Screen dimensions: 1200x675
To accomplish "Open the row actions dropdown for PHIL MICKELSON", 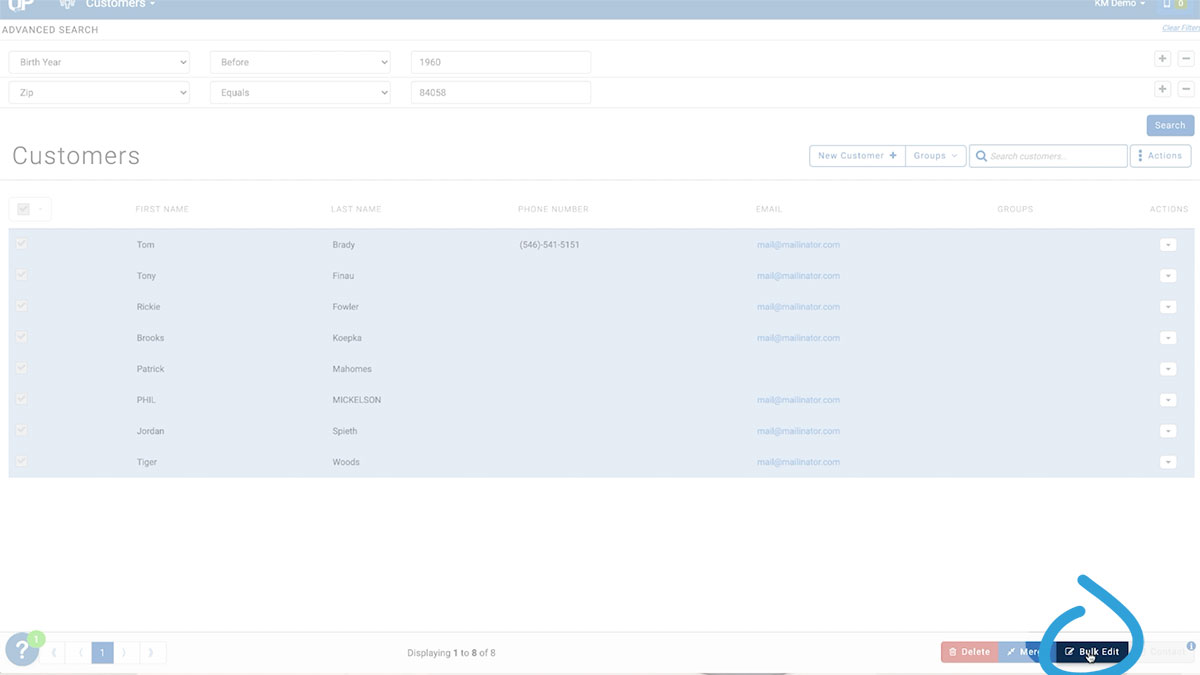I will click(1168, 400).
